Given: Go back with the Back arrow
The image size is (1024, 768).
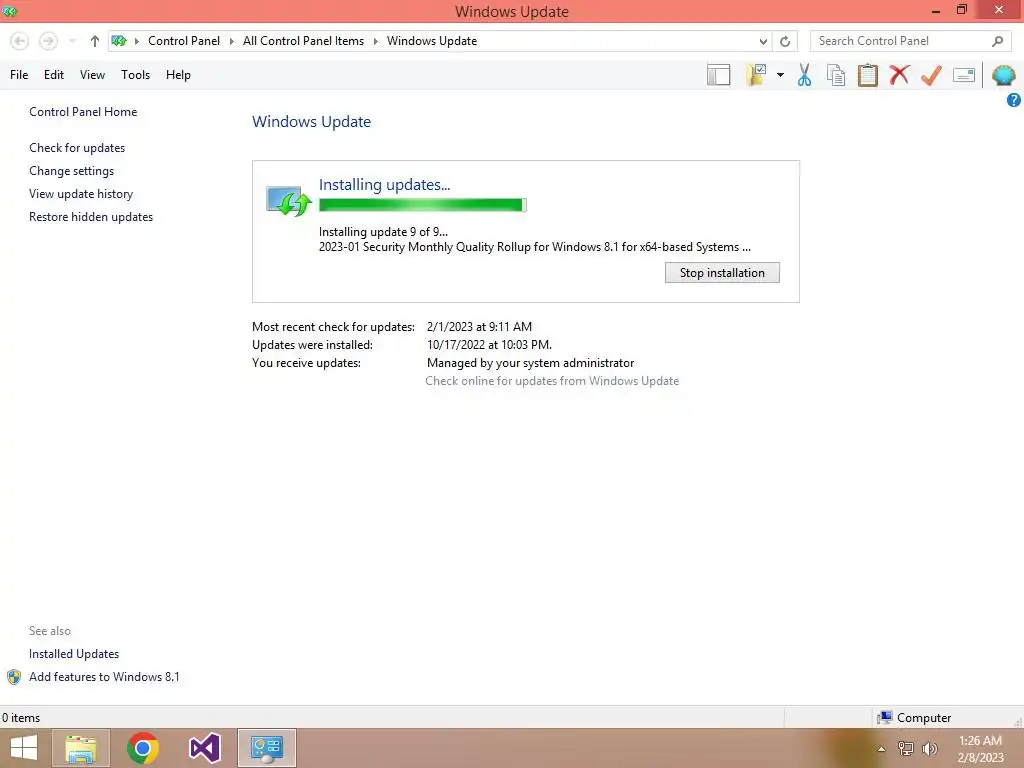Looking at the screenshot, I should coord(20,41).
